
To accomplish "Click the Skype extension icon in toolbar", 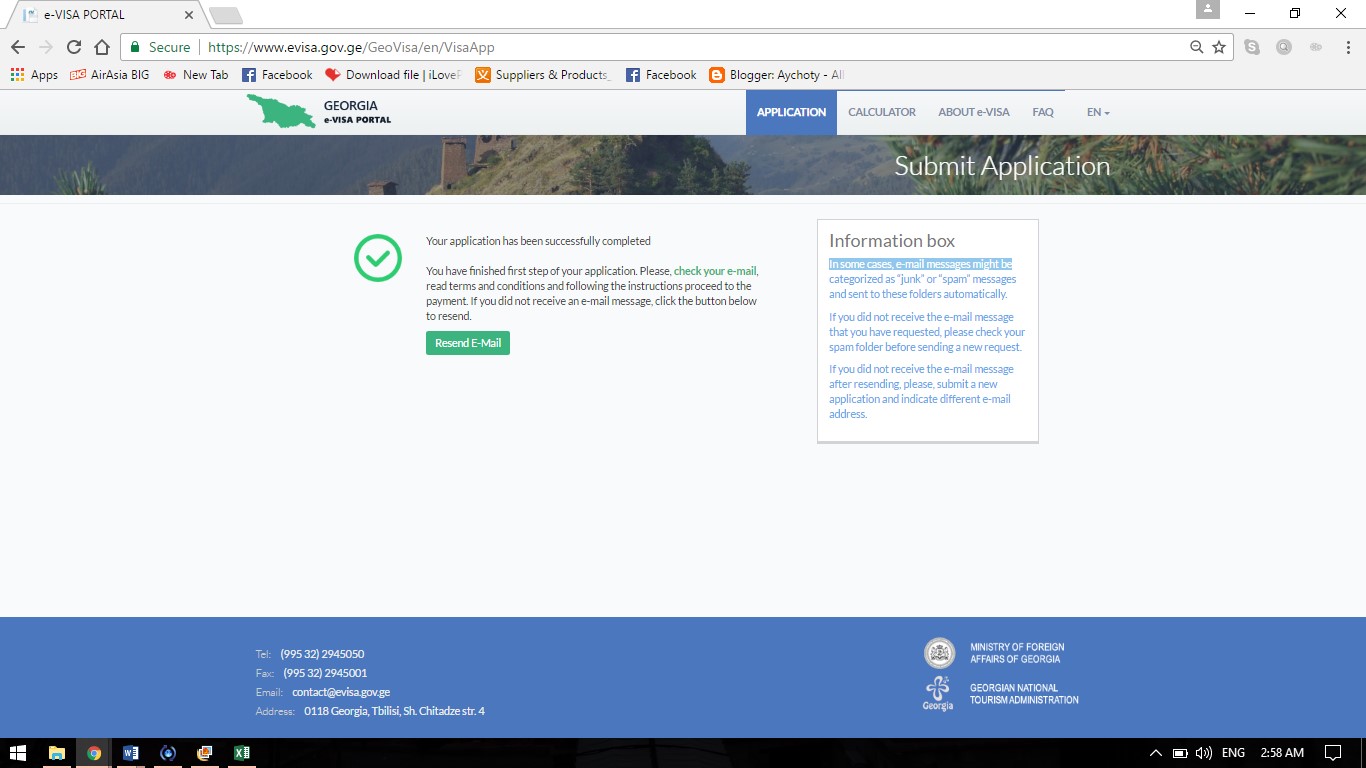I will 1252,47.
